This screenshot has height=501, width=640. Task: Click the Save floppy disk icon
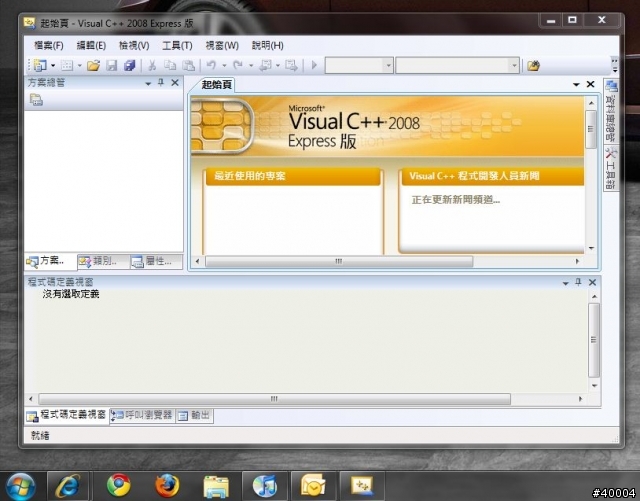coord(111,65)
